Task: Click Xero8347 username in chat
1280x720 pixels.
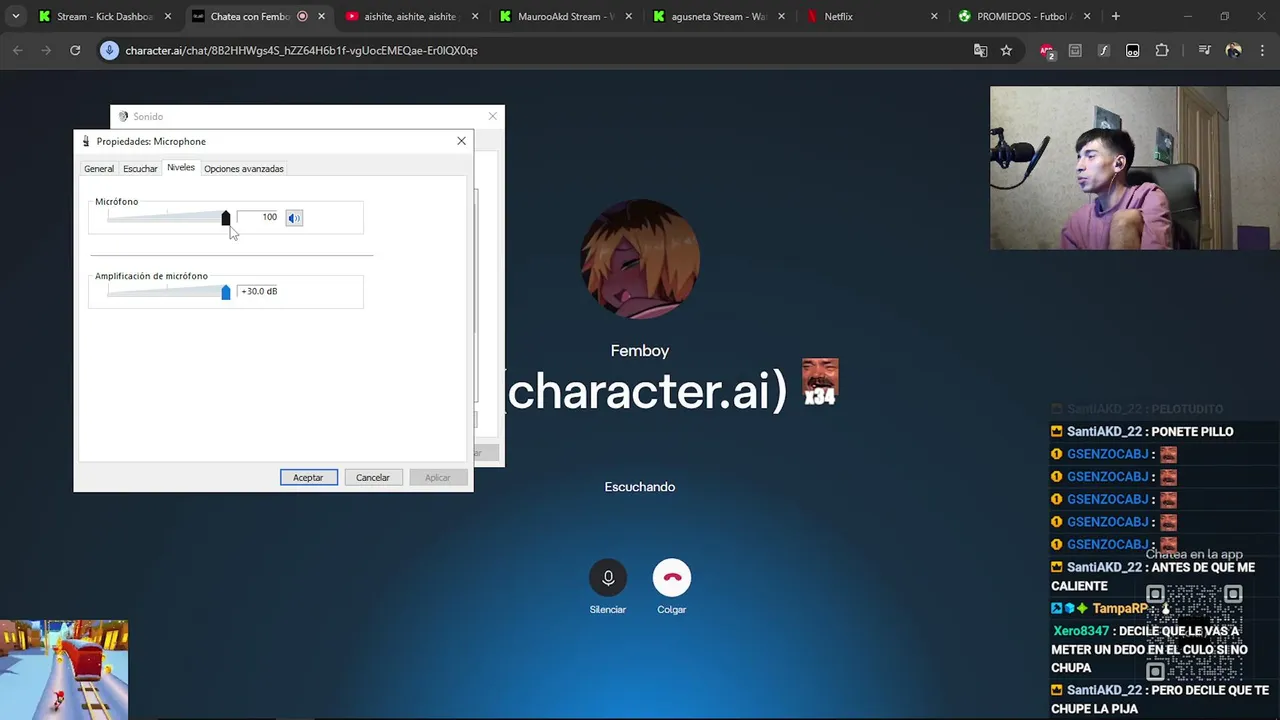Action: [x=1081, y=631]
